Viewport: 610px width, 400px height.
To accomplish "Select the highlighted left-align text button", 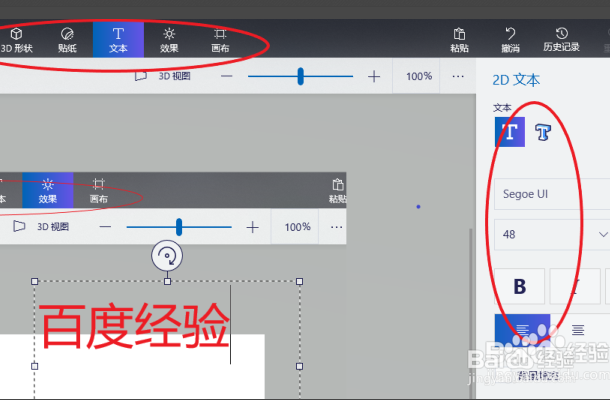I will [x=522, y=330].
